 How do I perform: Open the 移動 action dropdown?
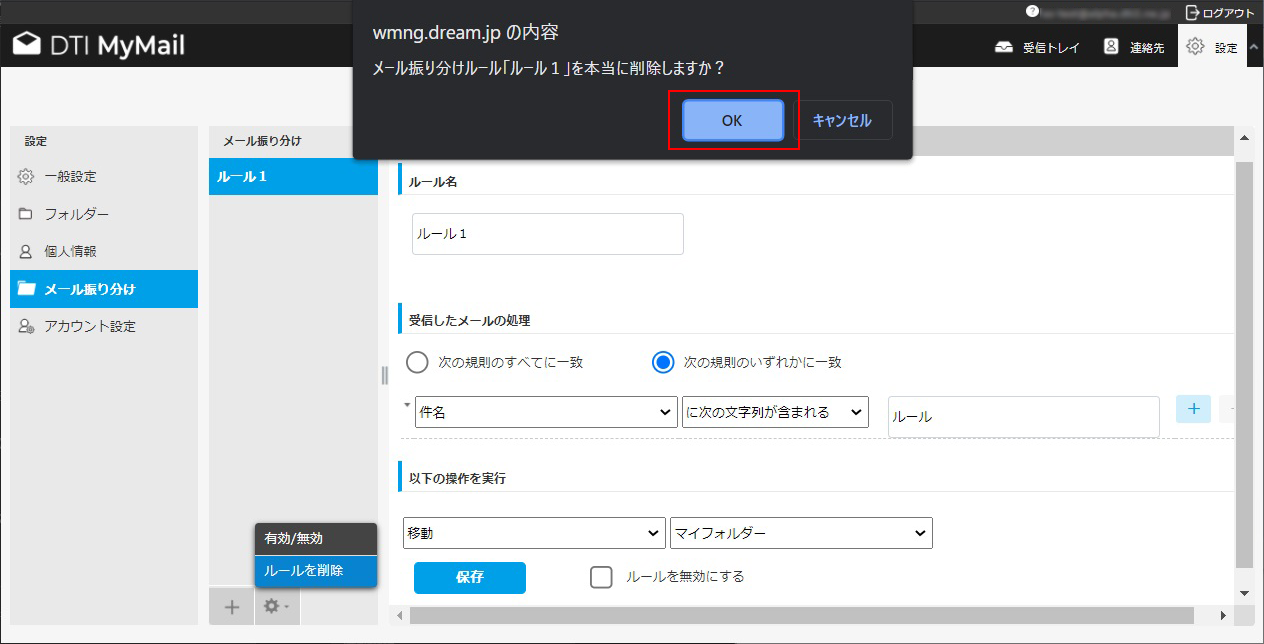pyautogui.click(x=534, y=533)
